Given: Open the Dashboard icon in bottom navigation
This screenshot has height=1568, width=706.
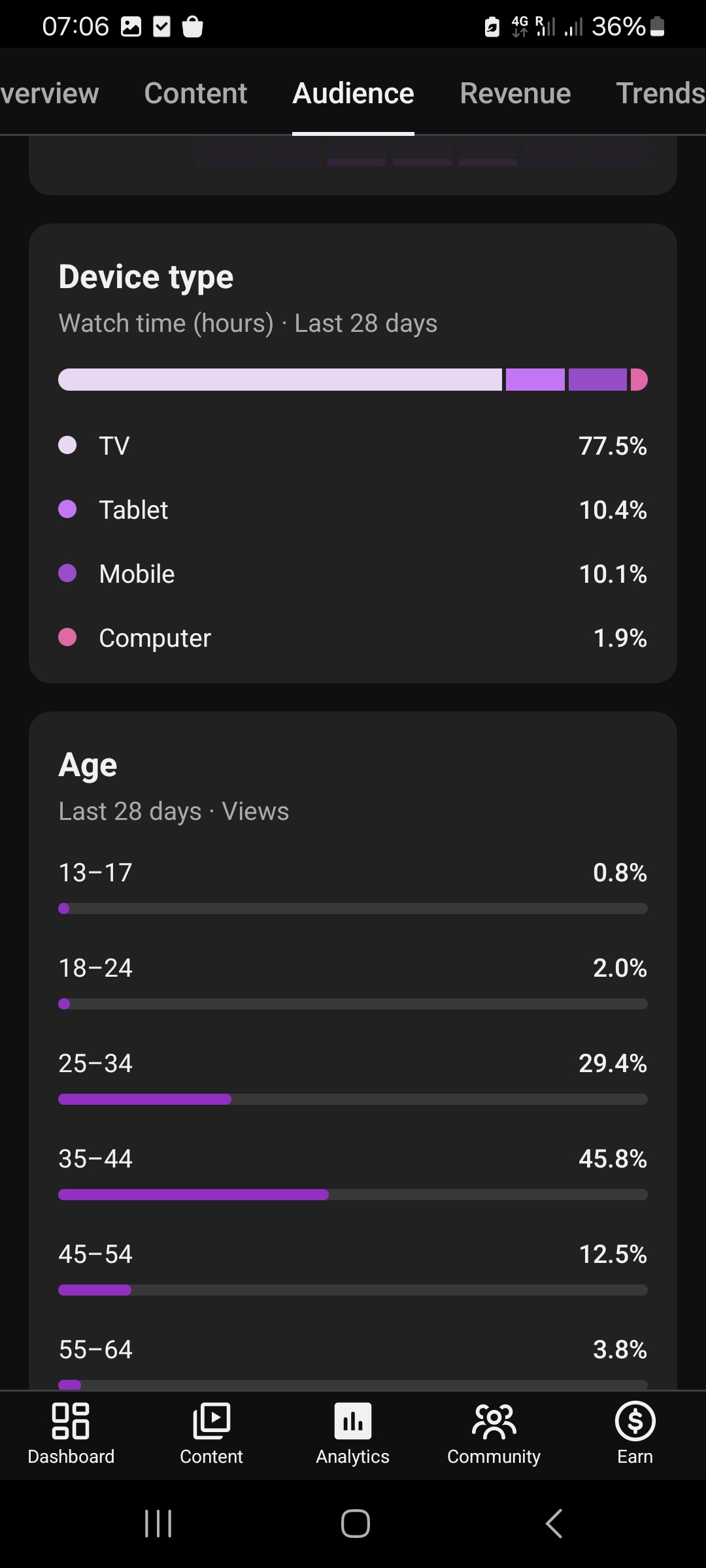Looking at the screenshot, I should click(71, 1421).
